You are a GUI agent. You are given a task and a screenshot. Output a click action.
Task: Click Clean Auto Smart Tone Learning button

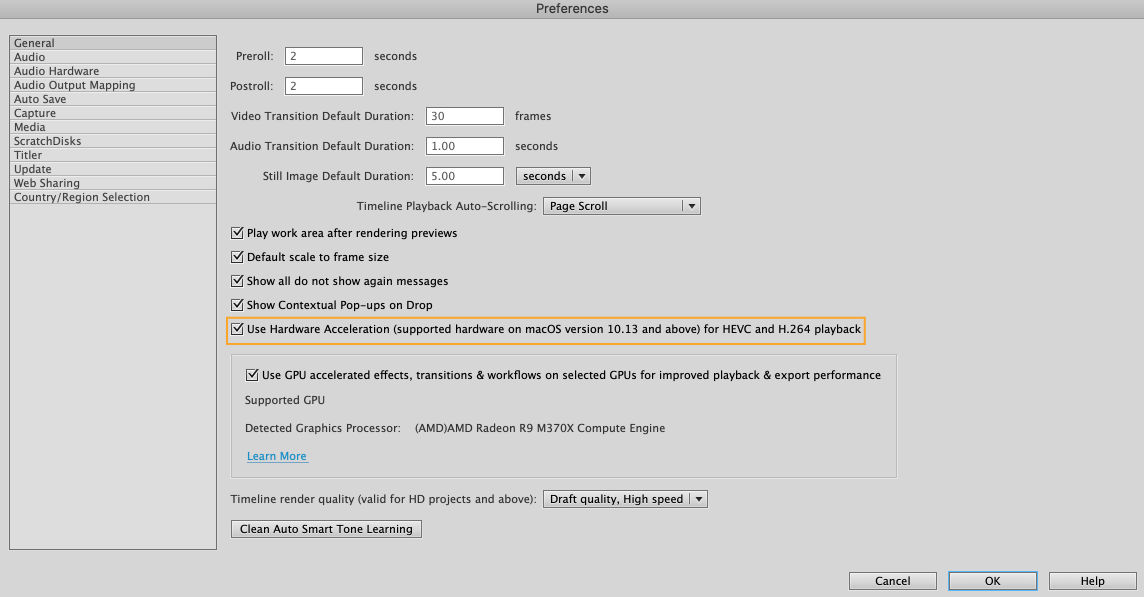[x=326, y=529]
